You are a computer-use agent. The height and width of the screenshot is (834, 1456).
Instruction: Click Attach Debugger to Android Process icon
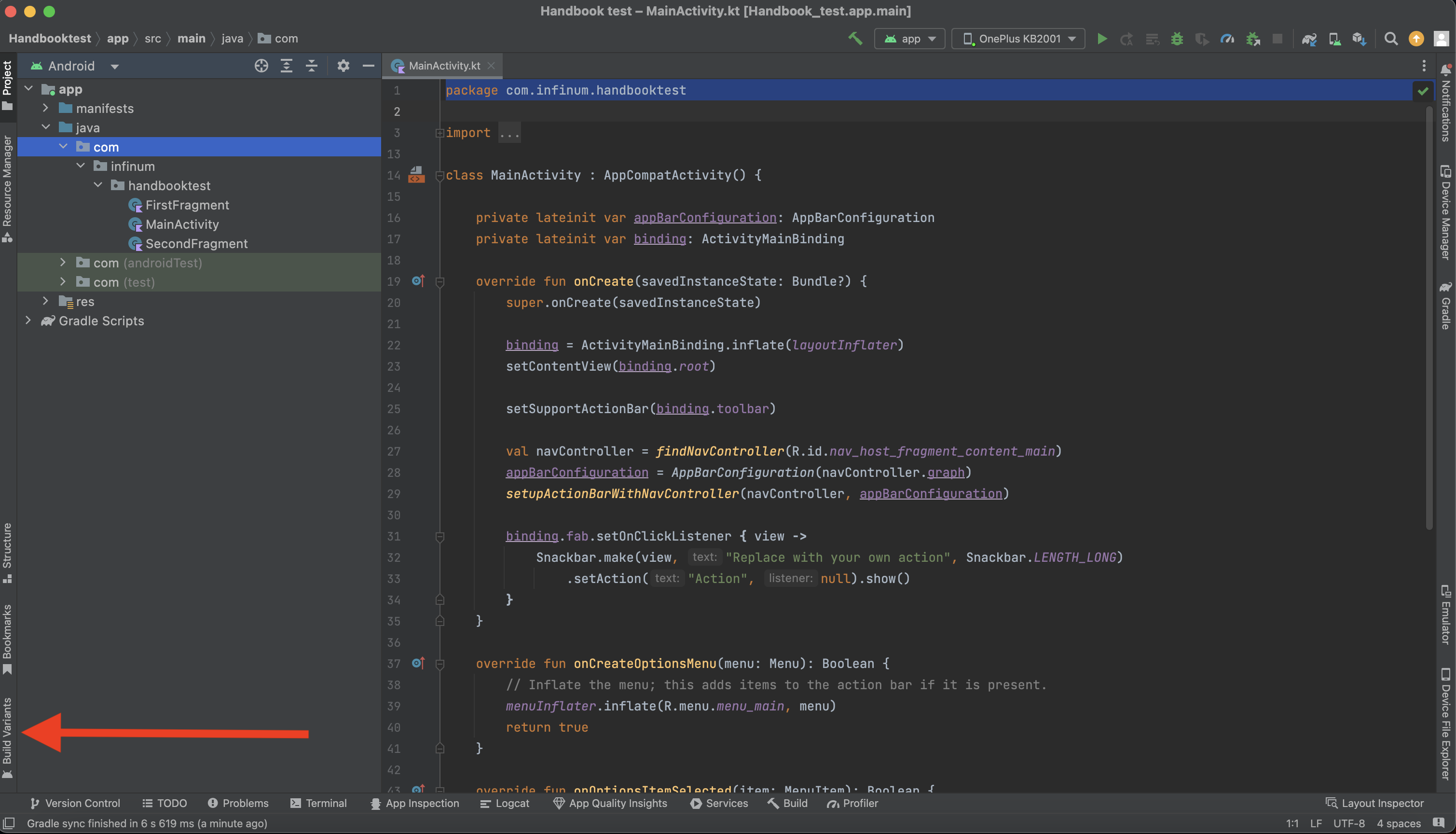tap(1253, 39)
